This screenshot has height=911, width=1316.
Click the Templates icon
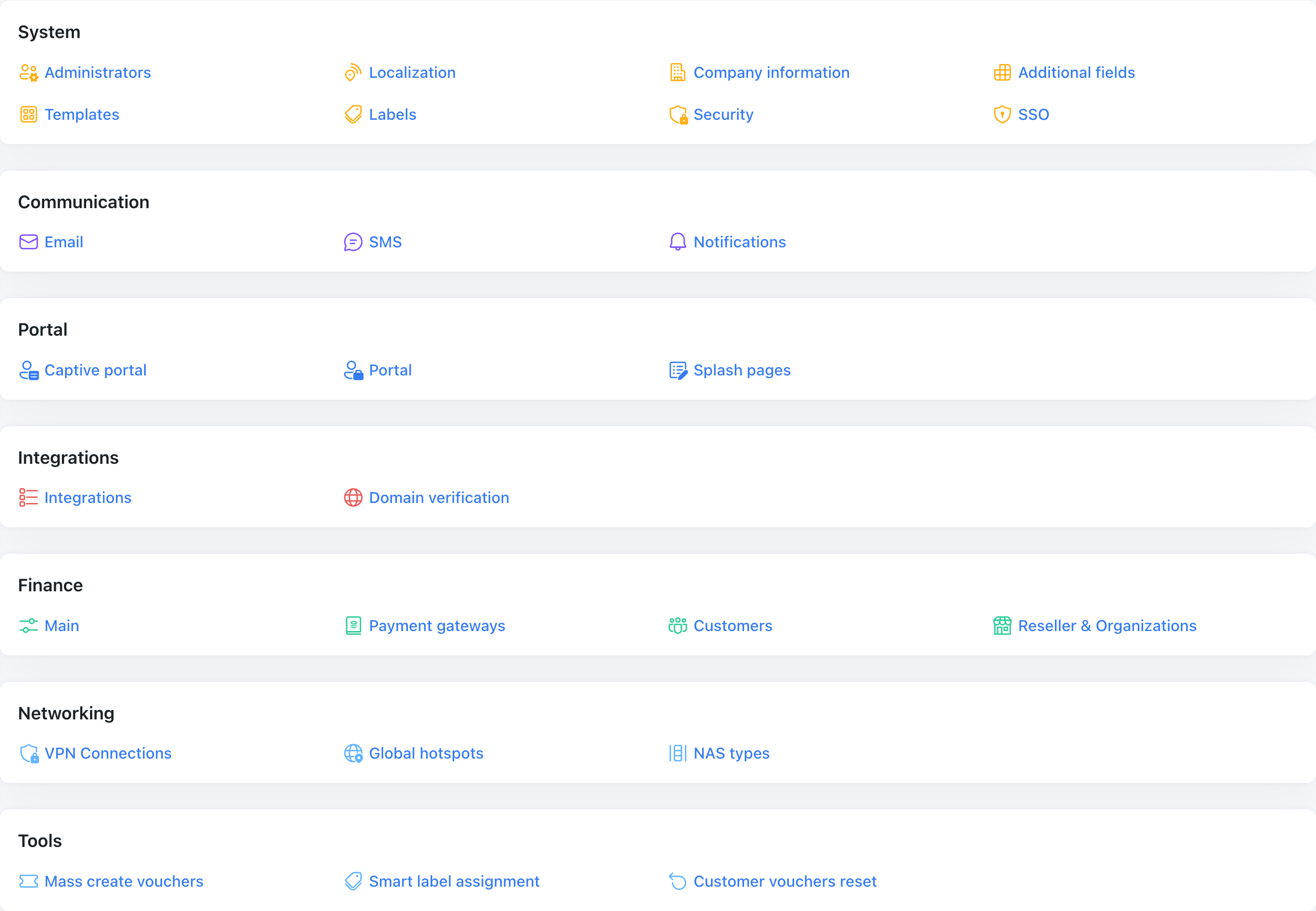(x=29, y=115)
